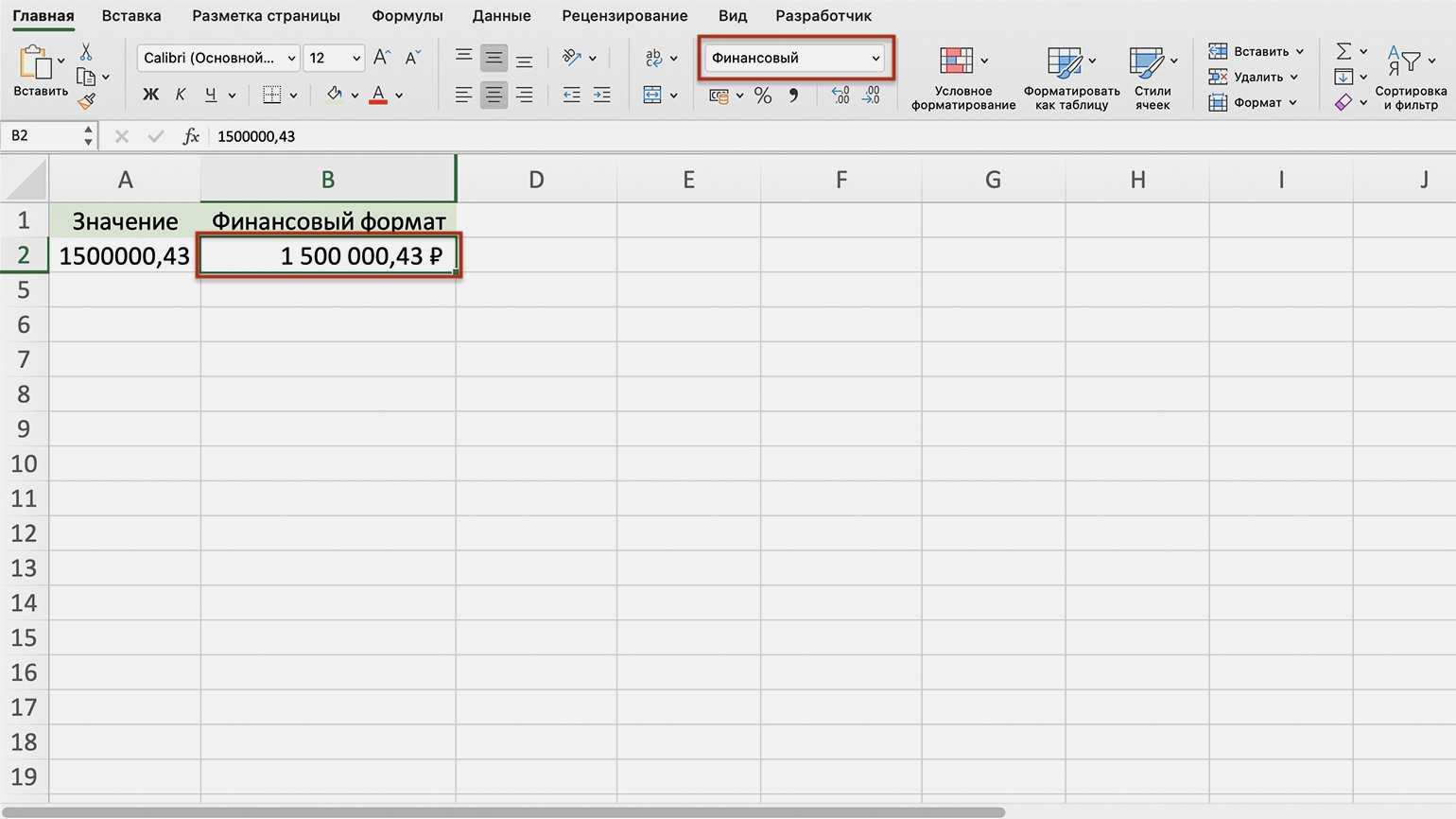Switch to the Формулы tab
Screen dimensions: 1456x819
pyautogui.click(x=407, y=16)
